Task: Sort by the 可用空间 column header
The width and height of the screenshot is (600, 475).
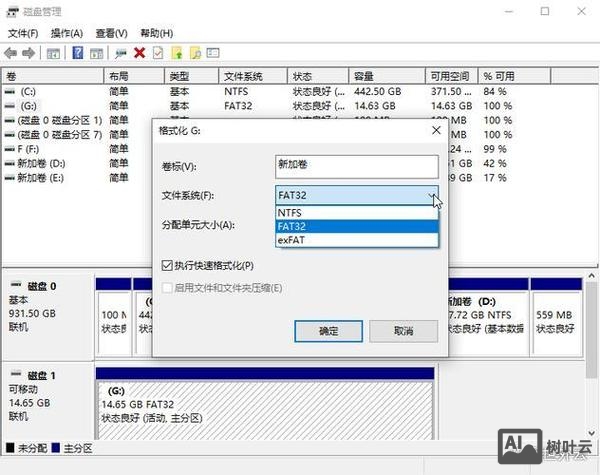Action: 452,76
